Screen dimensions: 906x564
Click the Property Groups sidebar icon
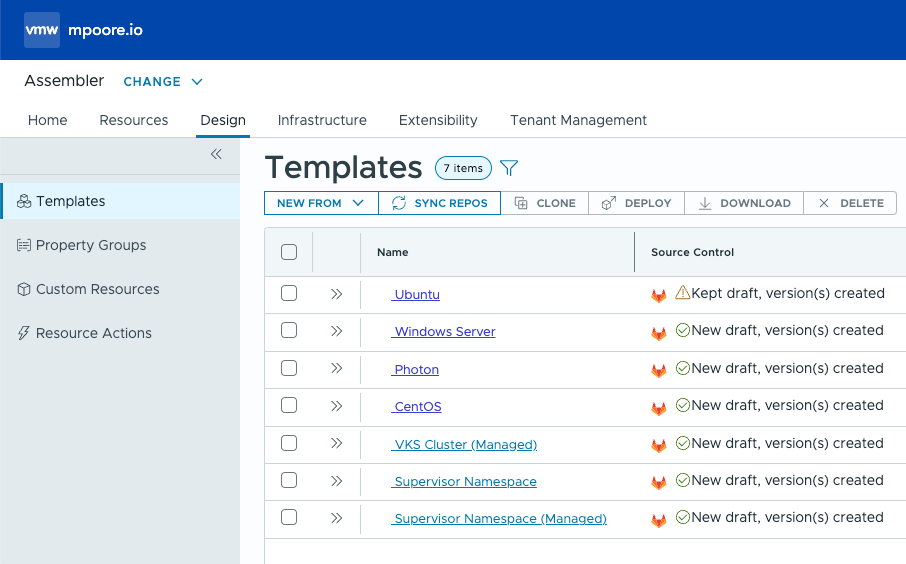(24, 245)
